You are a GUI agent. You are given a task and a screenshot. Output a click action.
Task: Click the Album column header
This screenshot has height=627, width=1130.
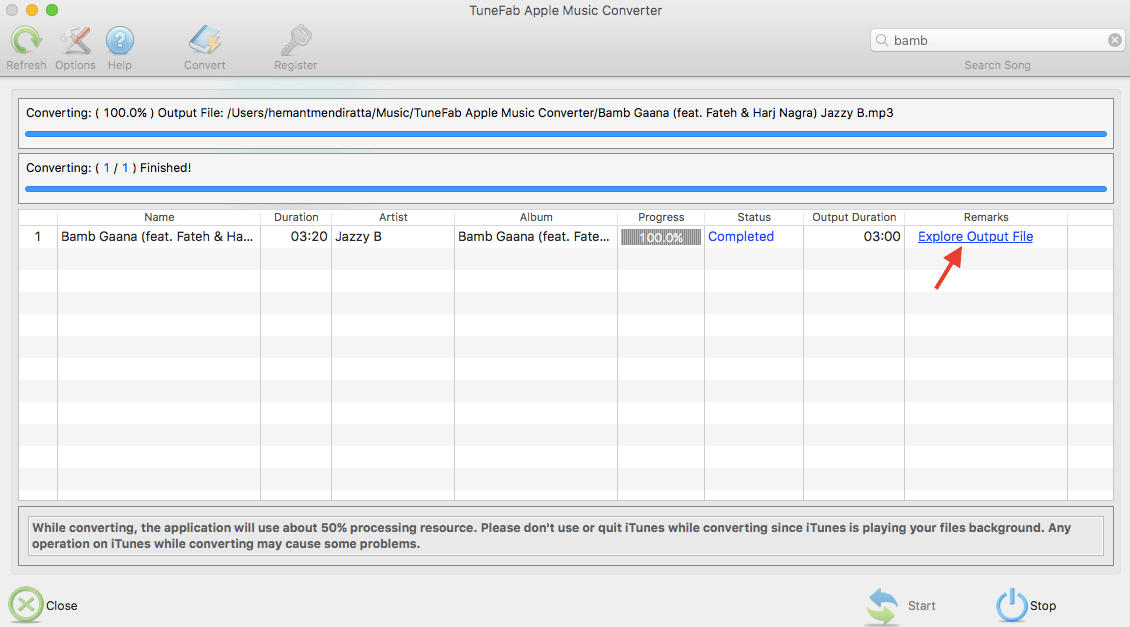535,217
